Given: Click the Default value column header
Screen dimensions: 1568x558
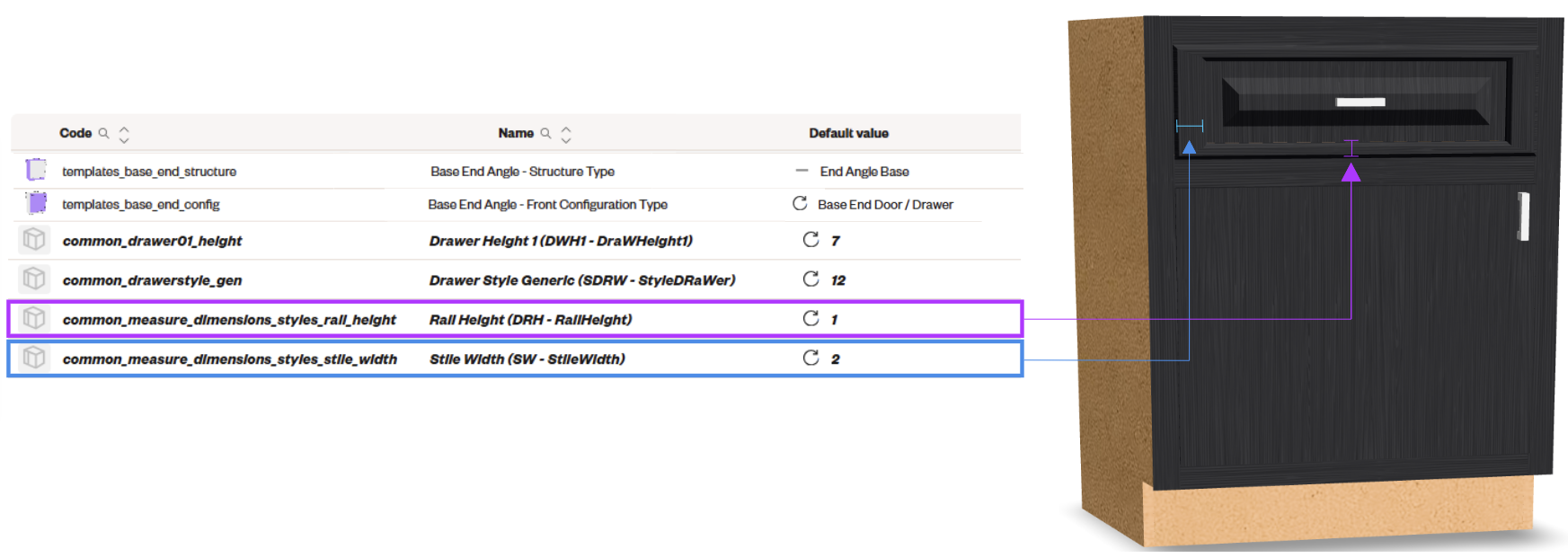Looking at the screenshot, I should 848,133.
